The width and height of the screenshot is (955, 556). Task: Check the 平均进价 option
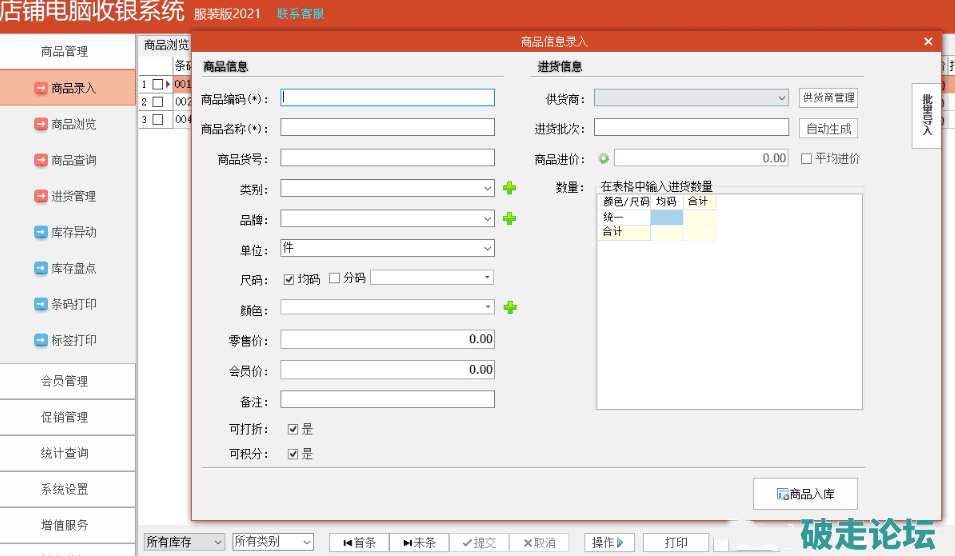807,158
